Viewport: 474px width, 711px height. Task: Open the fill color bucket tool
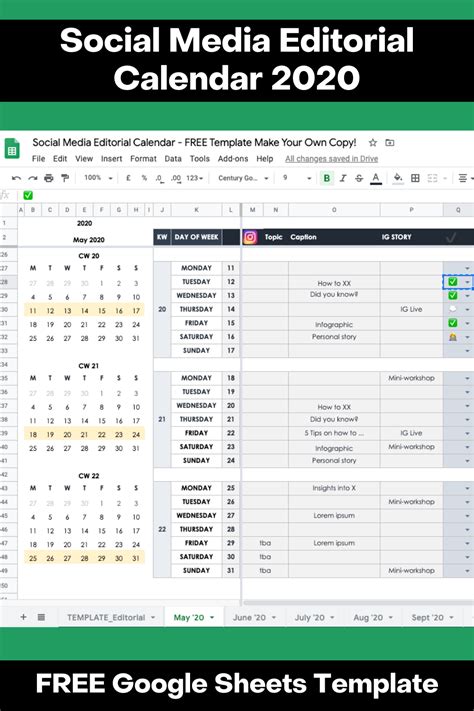[x=398, y=178]
